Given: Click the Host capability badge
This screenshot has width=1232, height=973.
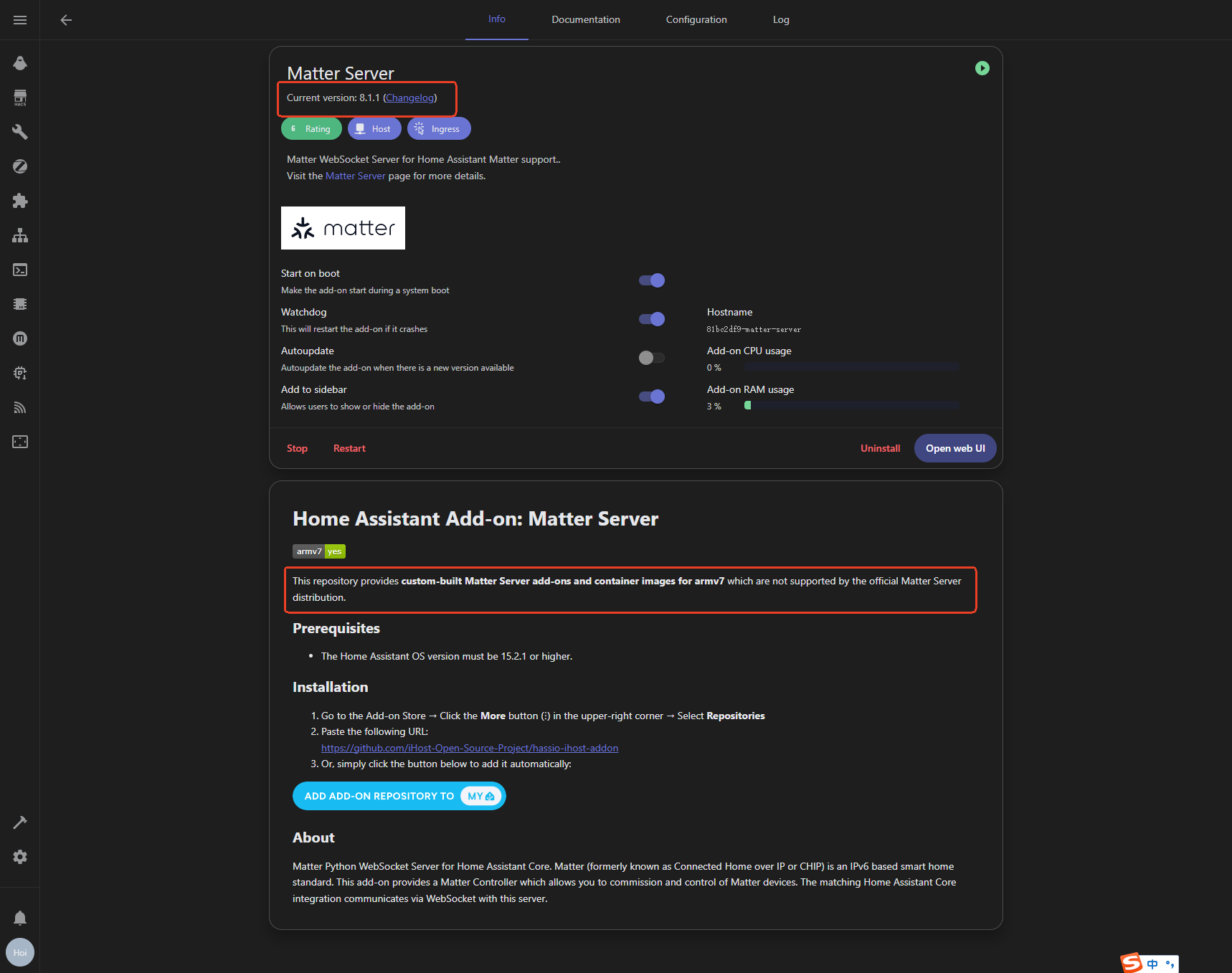Looking at the screenshot, I should (374, 128).
